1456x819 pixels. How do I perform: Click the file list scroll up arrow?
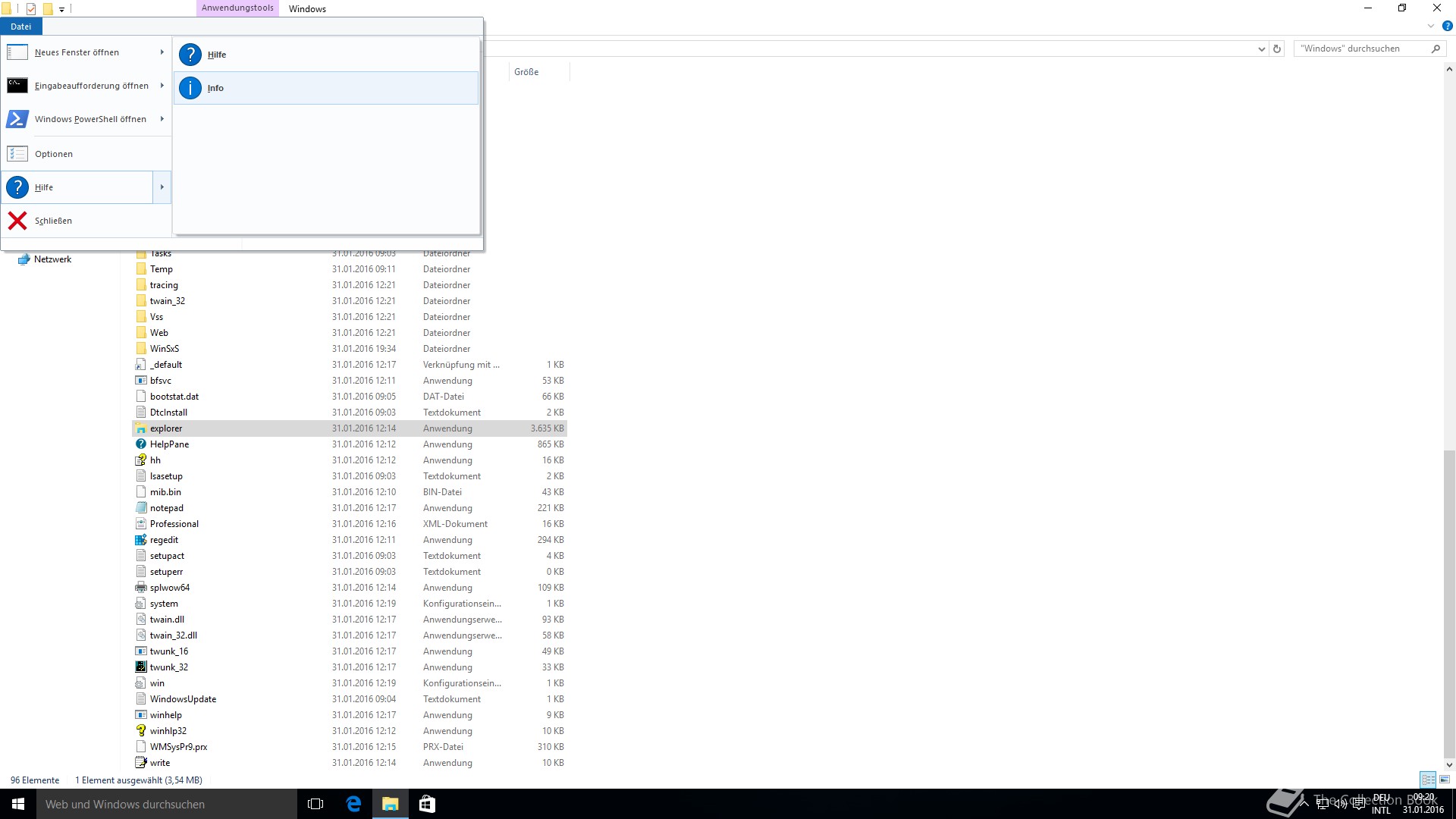(1449, 70)
